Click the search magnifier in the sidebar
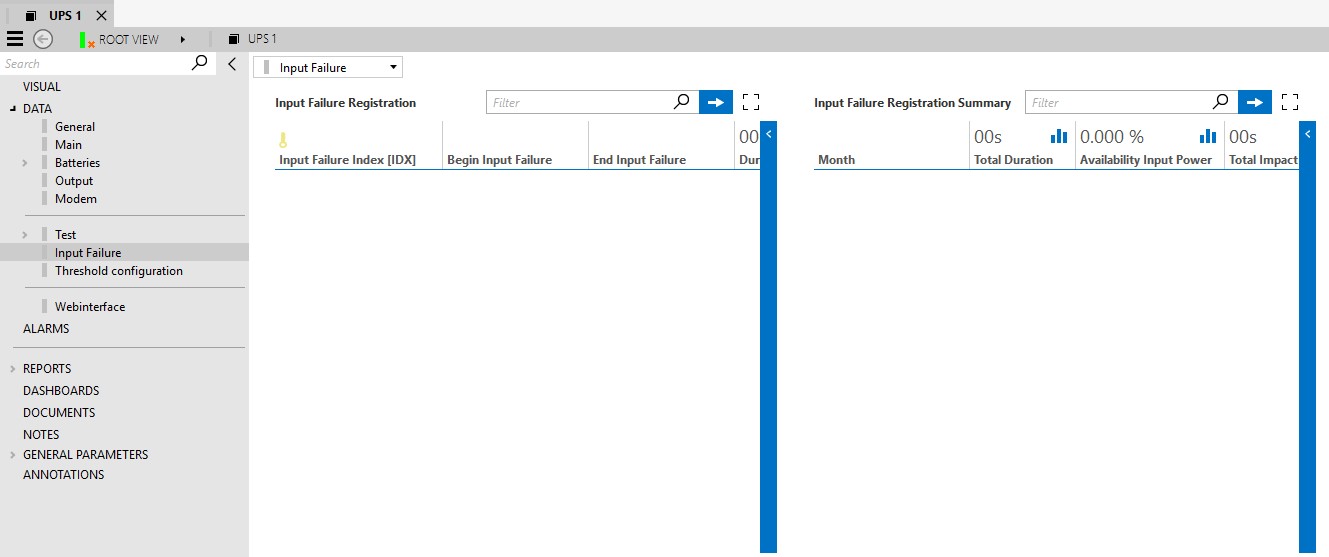Screen dimensions: 1329x557 [200, 63]
